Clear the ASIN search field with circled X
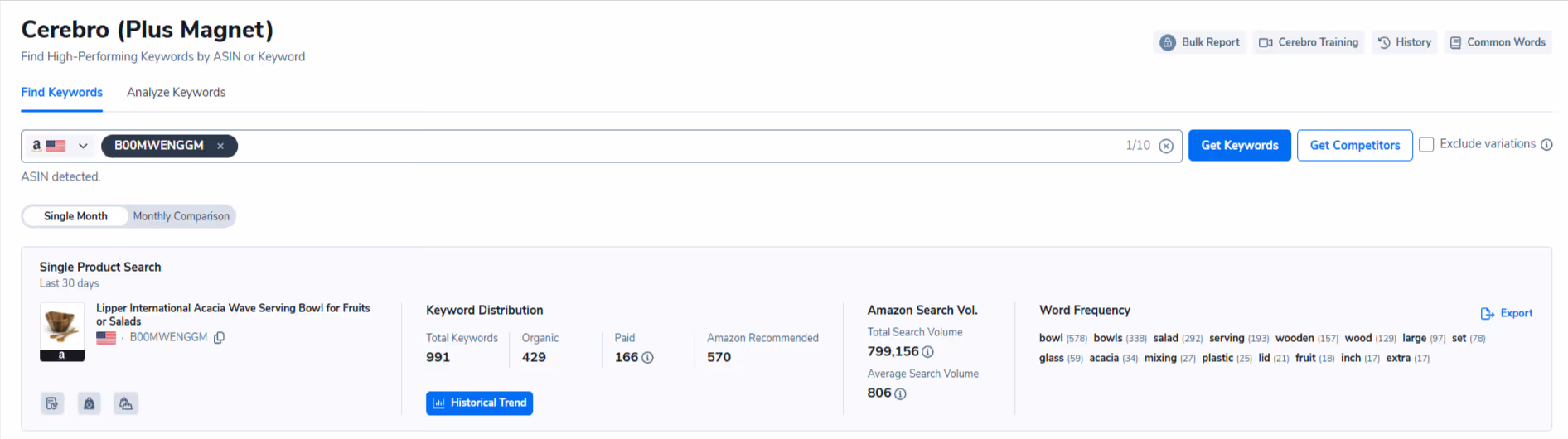The image size is (1568, 439). 1166,146
